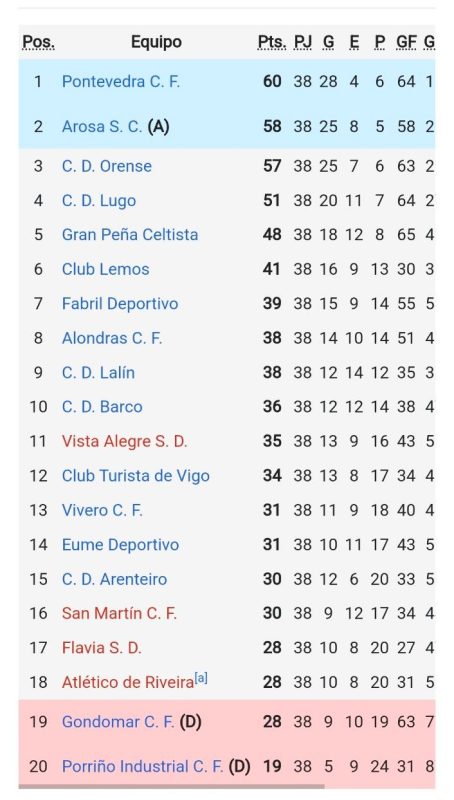Follow the C. D. Orense link

pyautogui.click(x=107, y=166)
